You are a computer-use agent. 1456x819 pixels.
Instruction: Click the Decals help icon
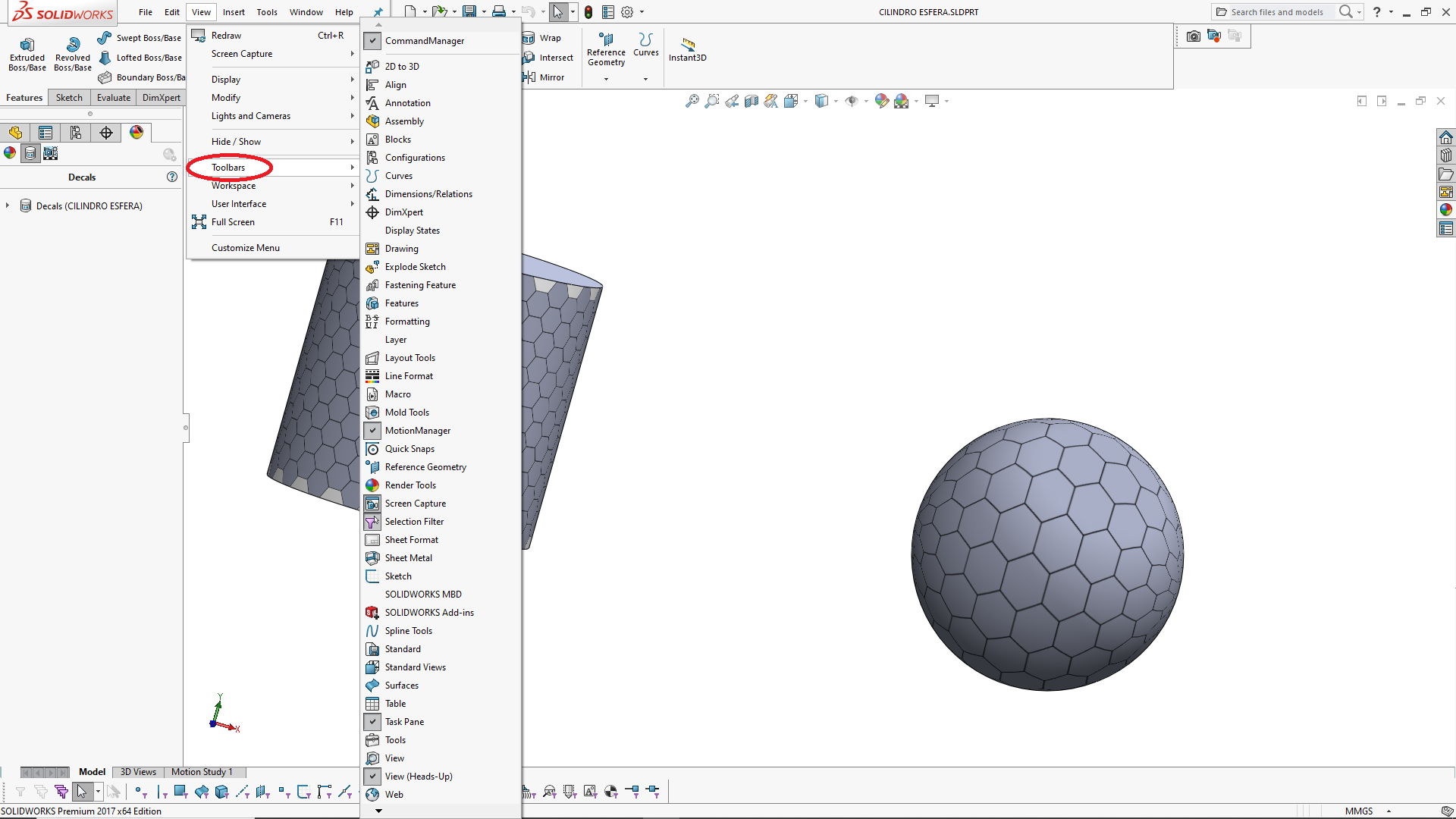pos(172,177)
